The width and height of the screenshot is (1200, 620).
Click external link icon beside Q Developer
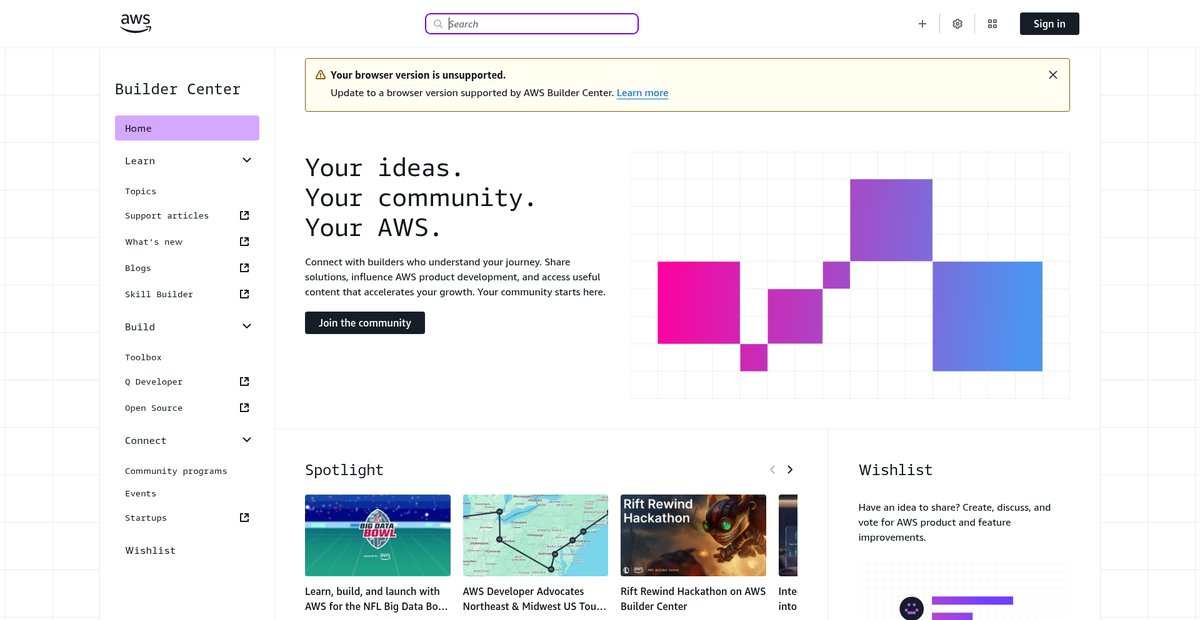tap(245, 381)
